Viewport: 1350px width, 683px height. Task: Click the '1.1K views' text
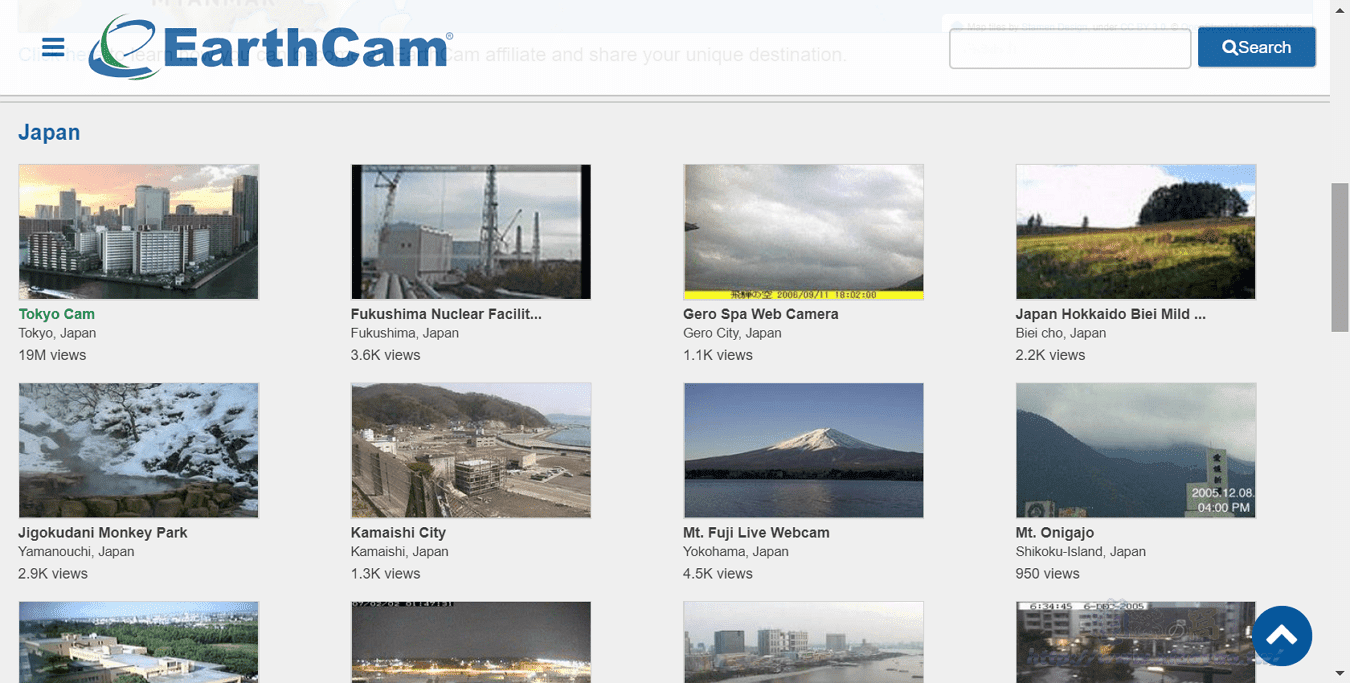(718, 355)
